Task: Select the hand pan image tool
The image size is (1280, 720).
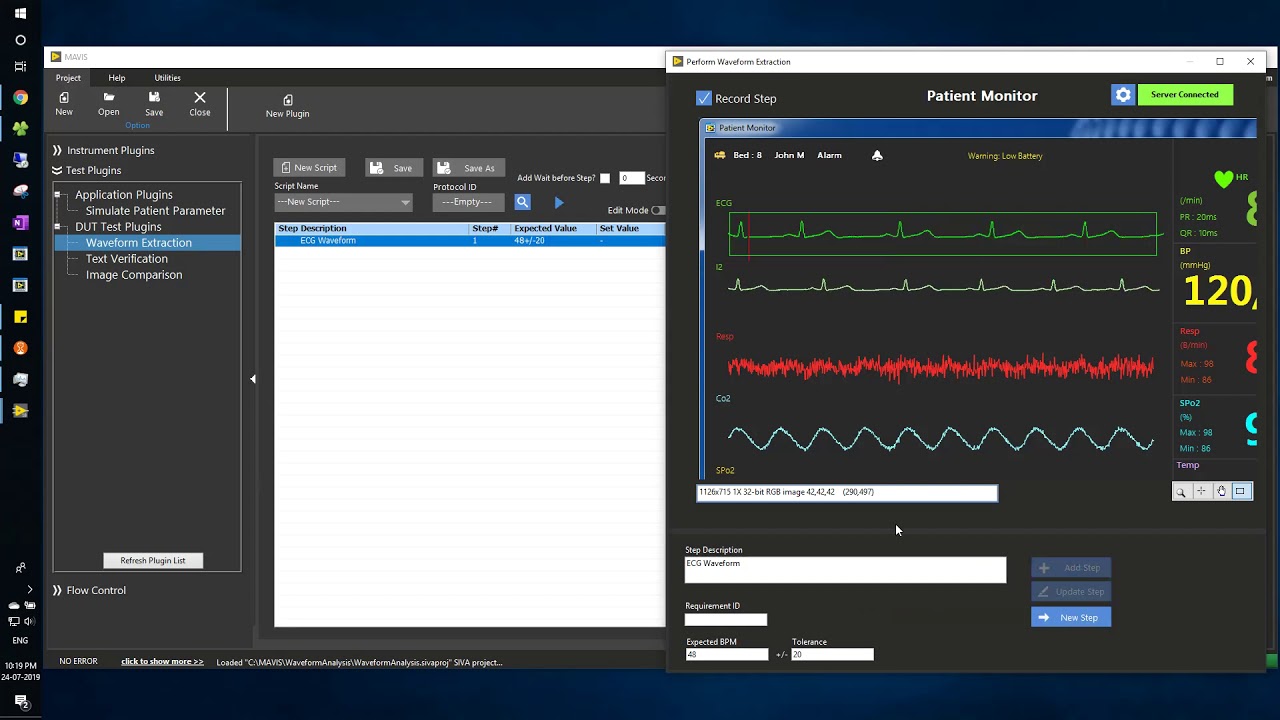Action: coord(1221,491)
